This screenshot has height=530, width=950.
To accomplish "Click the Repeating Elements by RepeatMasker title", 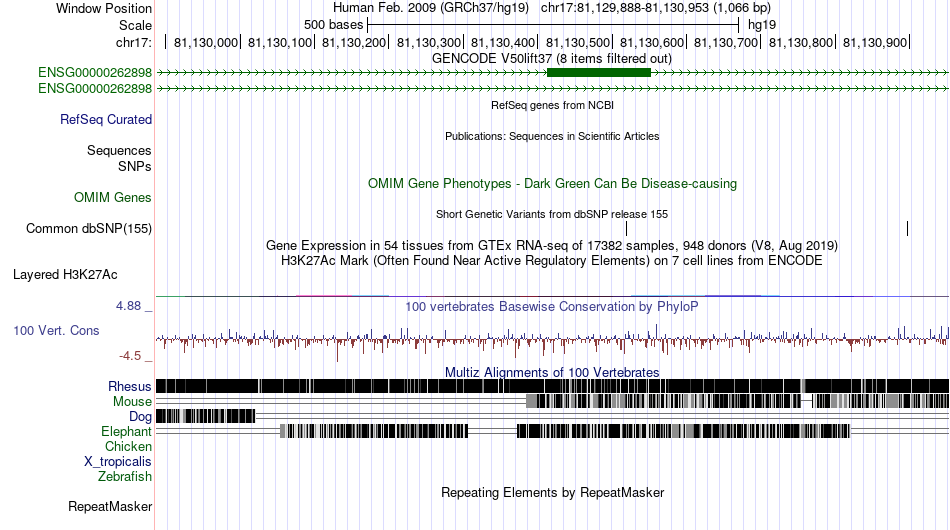I will click(x=553, y=492).
